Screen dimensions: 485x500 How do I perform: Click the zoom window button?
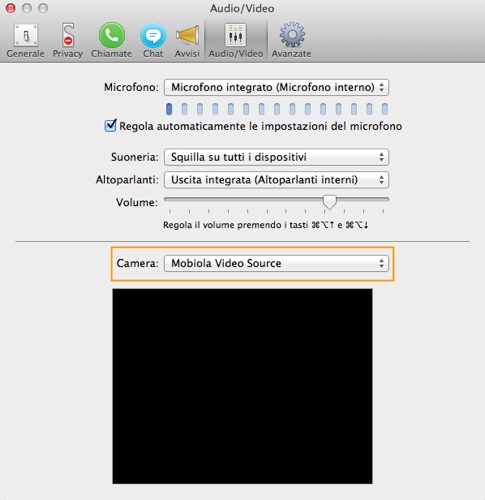(43, 8)
